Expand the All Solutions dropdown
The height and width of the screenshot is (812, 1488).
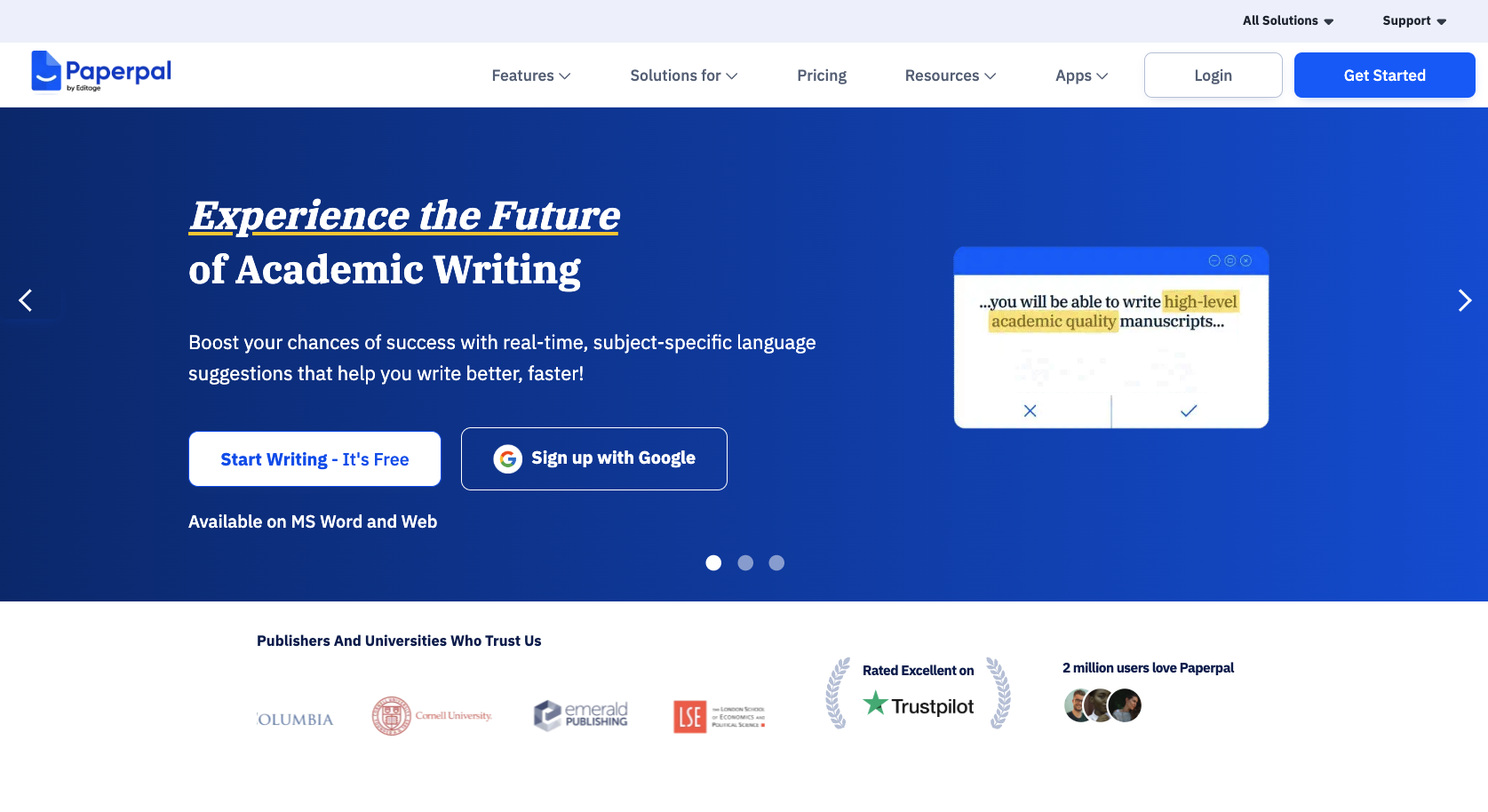tap(1287, 20)
